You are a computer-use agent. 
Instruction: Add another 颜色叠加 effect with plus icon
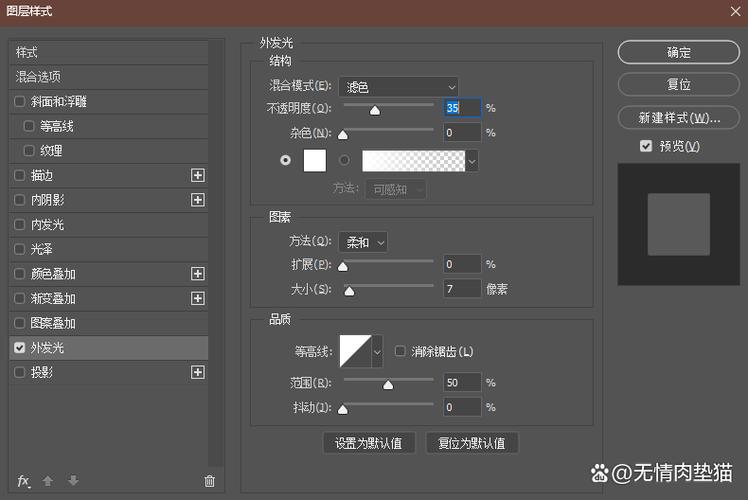tap(197, 274)
